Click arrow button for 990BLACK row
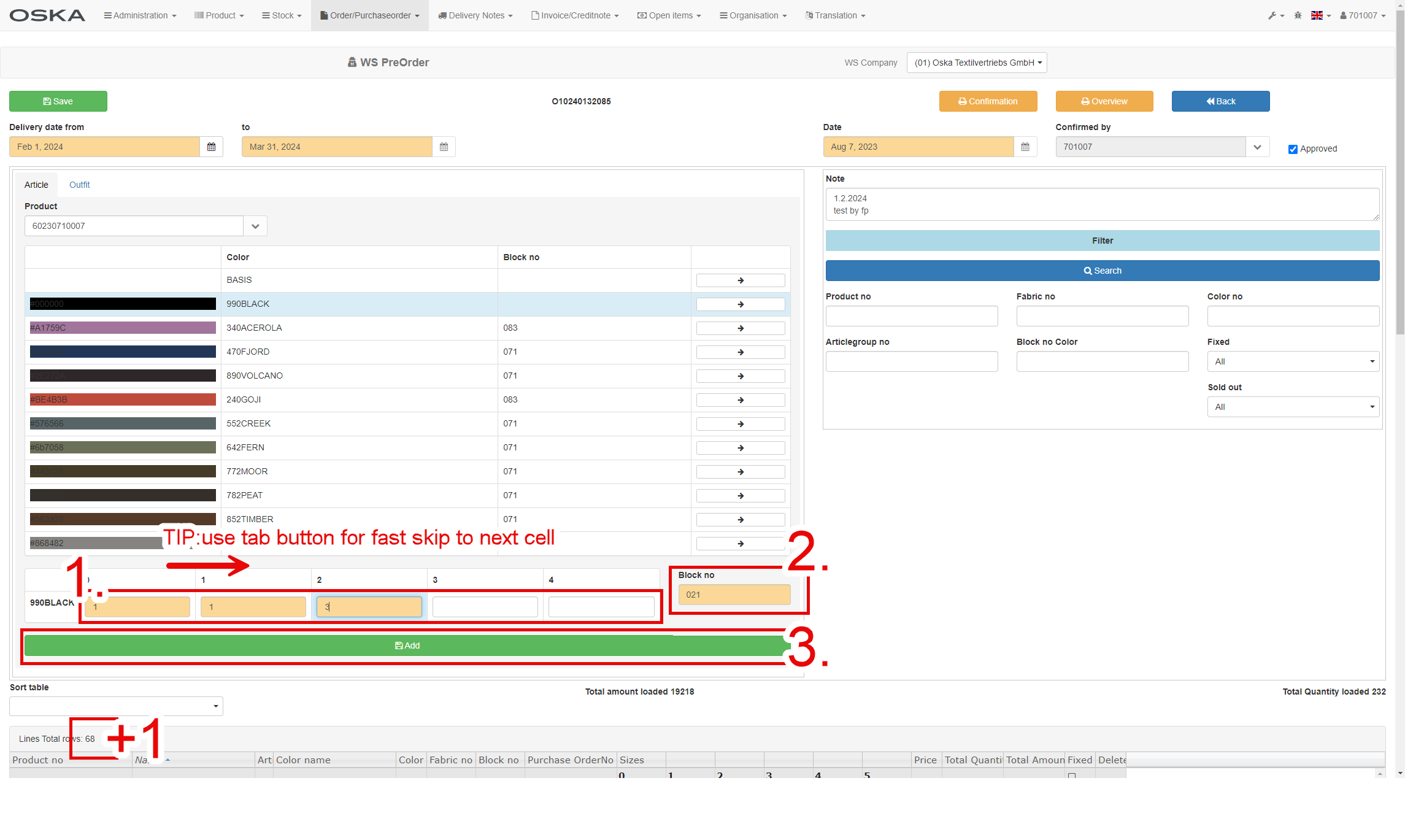 point(741,304)
